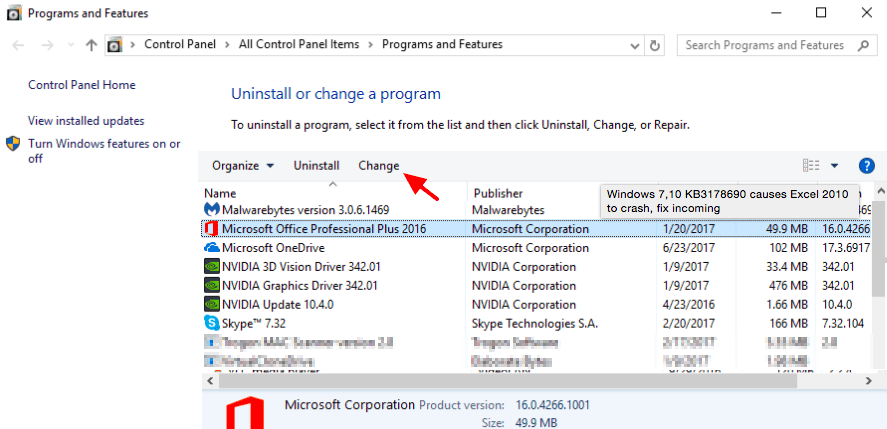The height and width of the screenshot is (429, 887).
Task: Click the 476 MB size cell
Action: point(788,285)
